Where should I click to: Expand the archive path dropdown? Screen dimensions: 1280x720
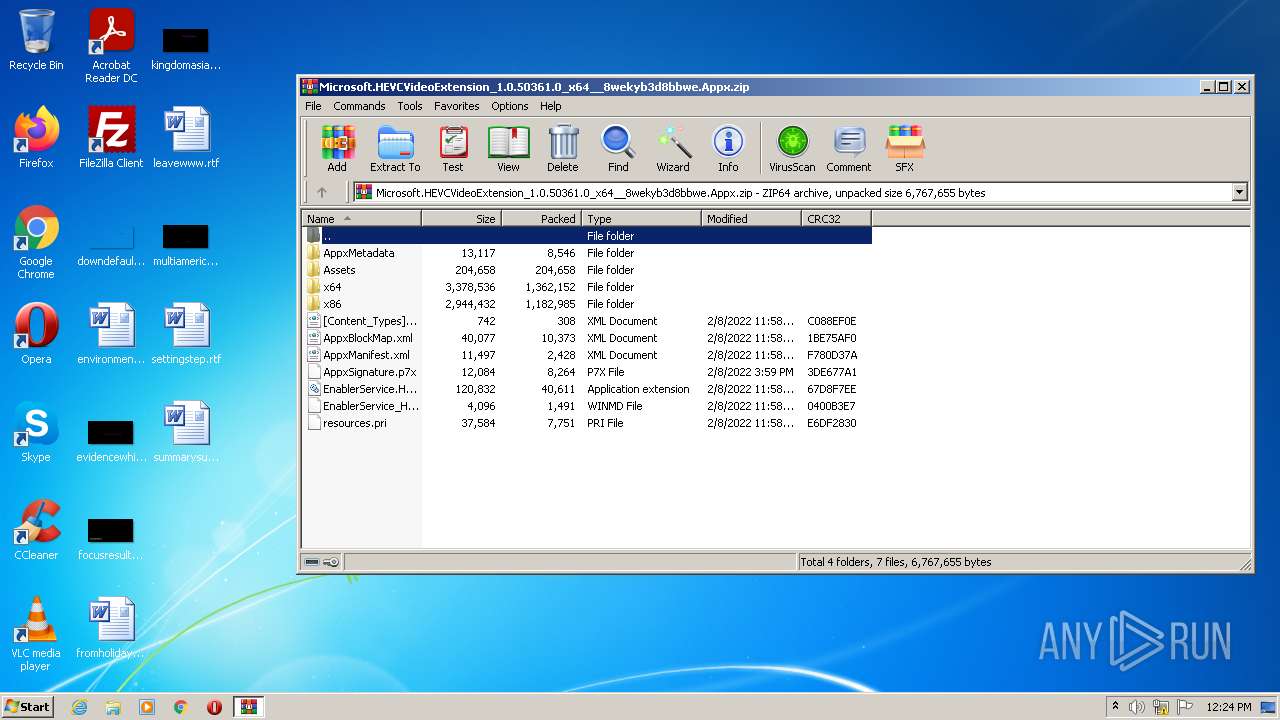point(1240,192)
